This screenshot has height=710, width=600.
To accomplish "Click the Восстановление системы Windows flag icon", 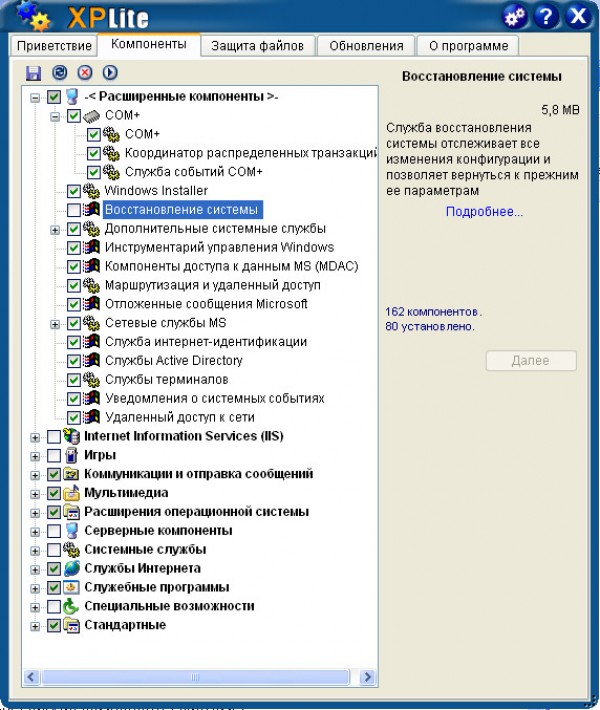I will [x=91, y=209].
